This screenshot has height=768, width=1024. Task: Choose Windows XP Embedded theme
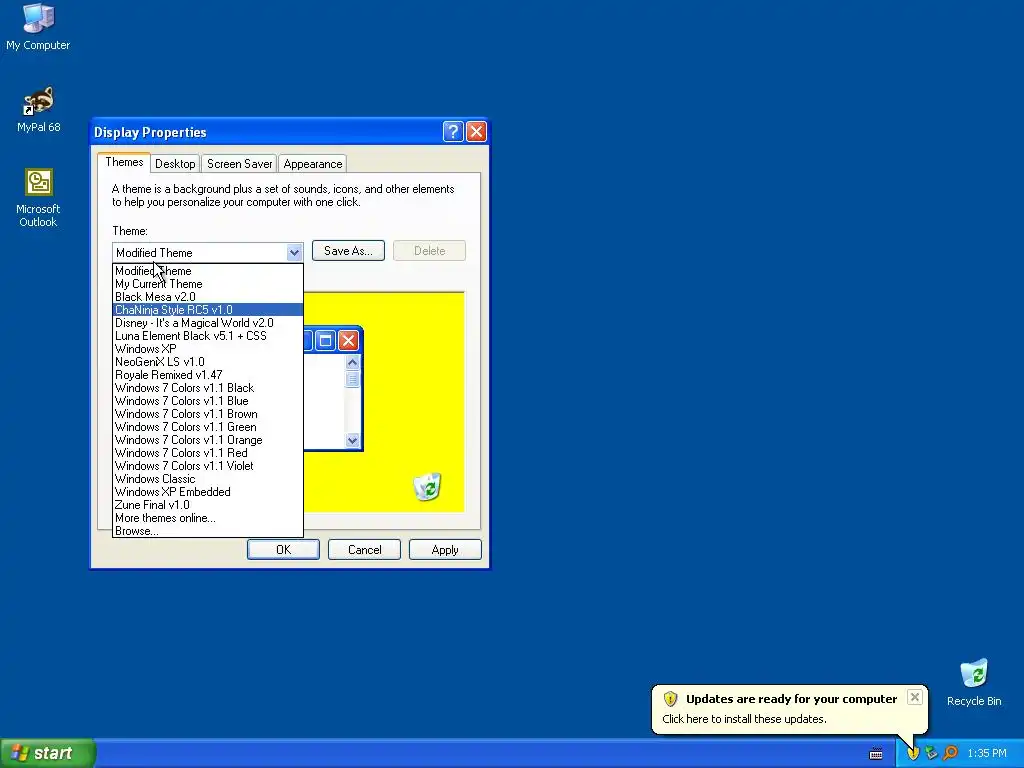[208, 492]
